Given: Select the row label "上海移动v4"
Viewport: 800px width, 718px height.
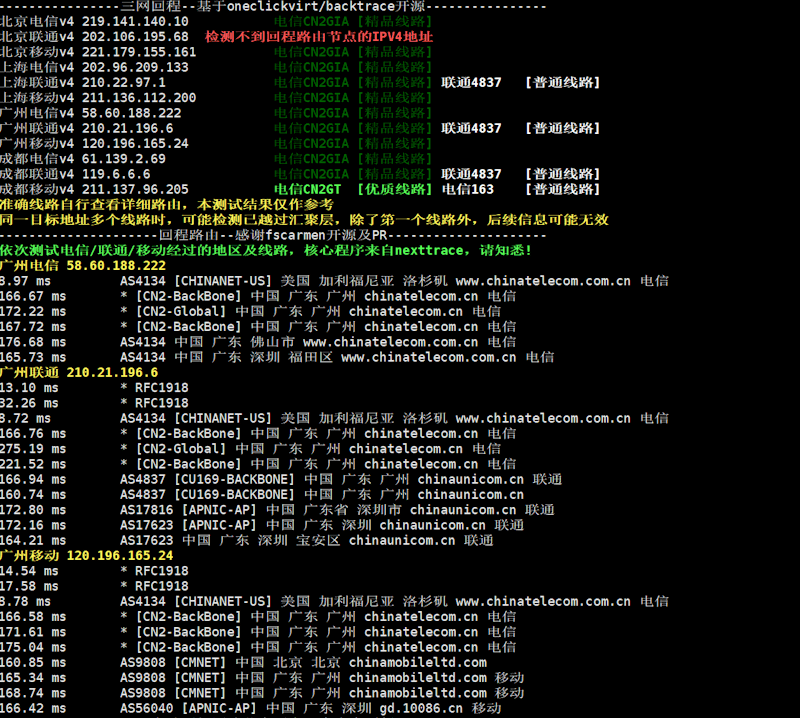Looking at the screenshot, I should pyautogui.click(x=37, y=98).
